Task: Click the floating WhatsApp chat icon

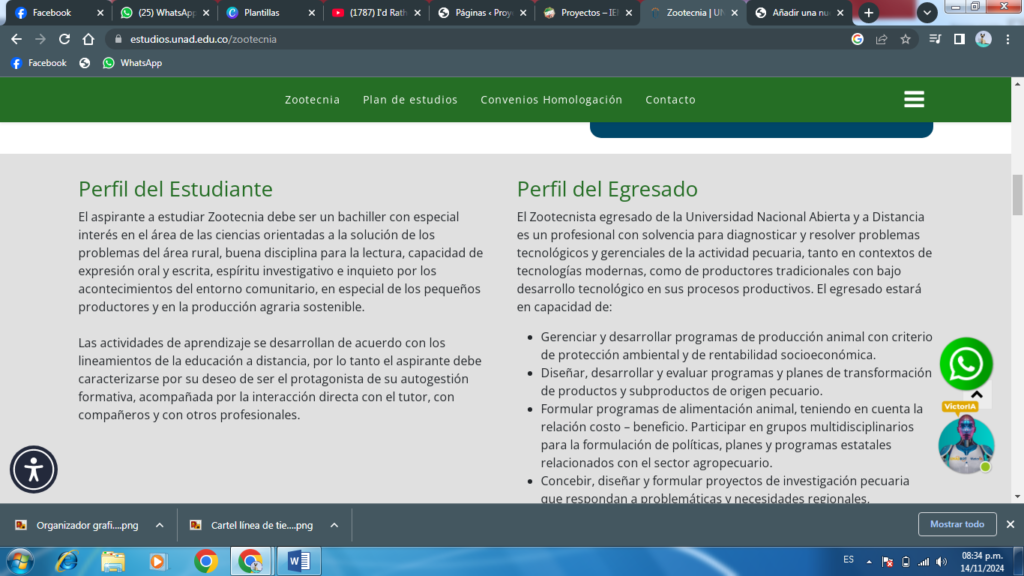Action: point(966,365)
